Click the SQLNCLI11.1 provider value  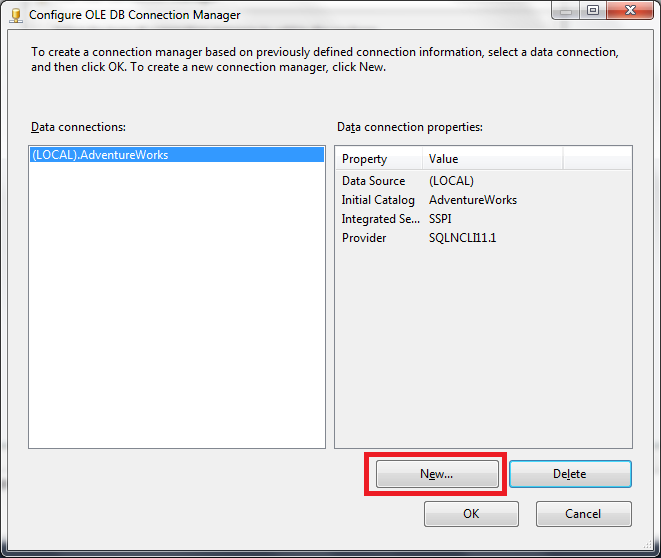[462, 238]
